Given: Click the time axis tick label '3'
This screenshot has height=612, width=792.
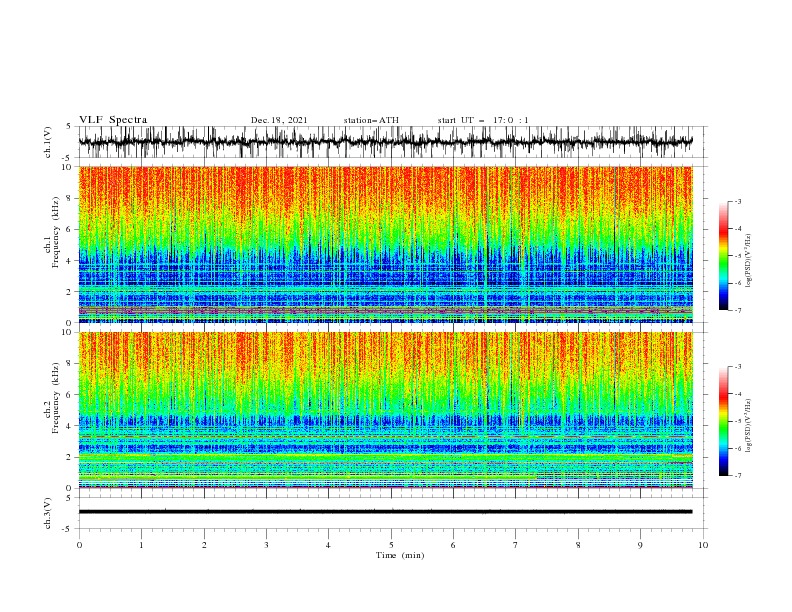Looking at the screenshot, I should tap(266, 545).
